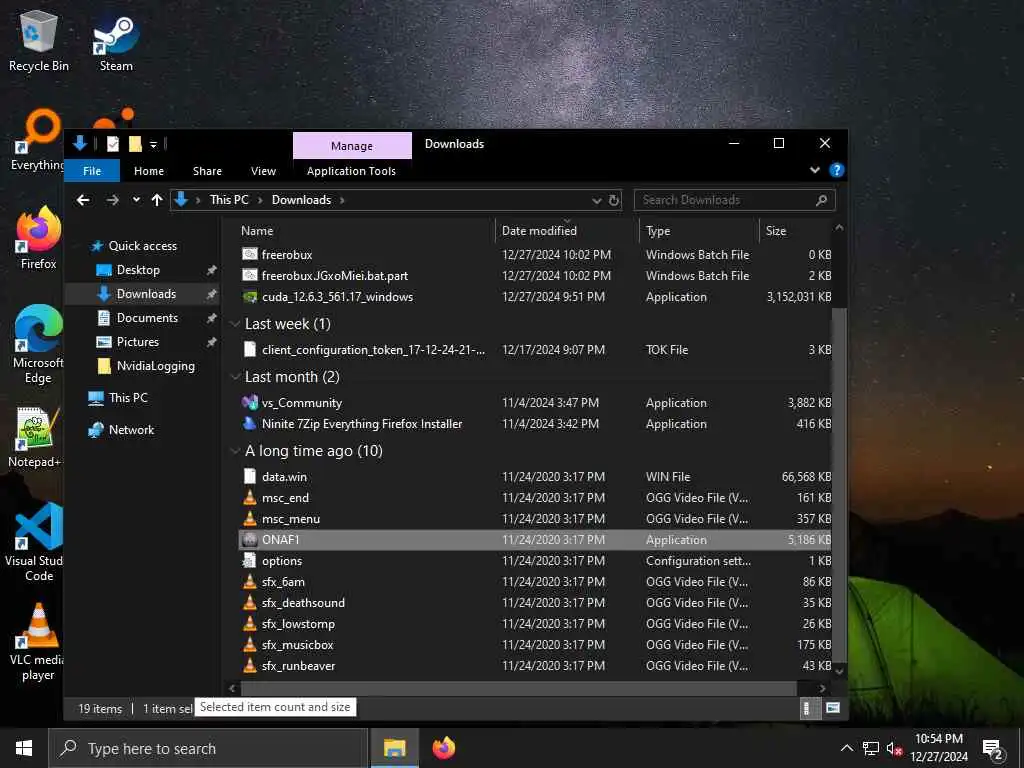Open Documents in the navigation pane
The height and width of the screenshot is (768, 1024).
click(147, 318)
